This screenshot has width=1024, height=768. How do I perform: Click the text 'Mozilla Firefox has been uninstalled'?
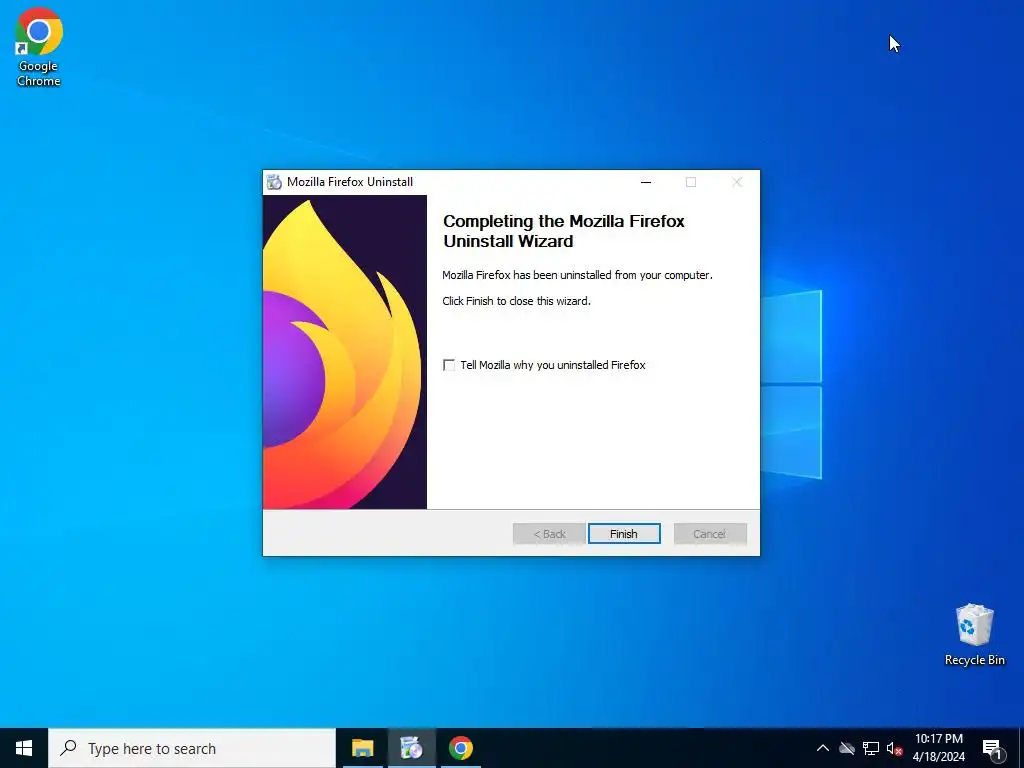(x=528, y=275)
